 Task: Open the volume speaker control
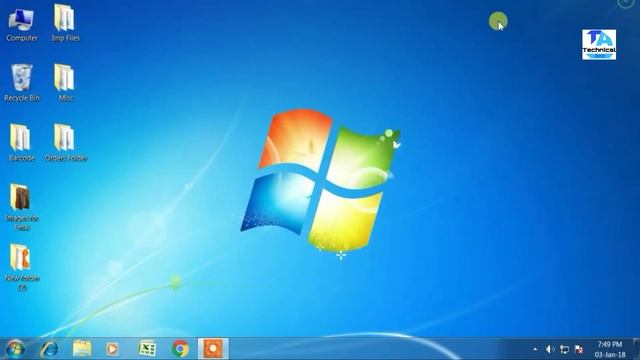tap(550, 349)
